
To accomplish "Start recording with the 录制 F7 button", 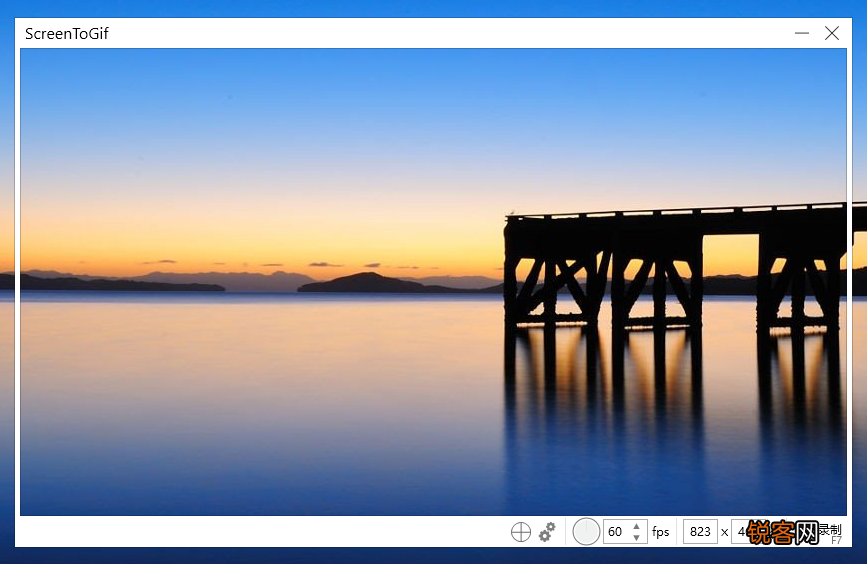I will click(830, 533).
